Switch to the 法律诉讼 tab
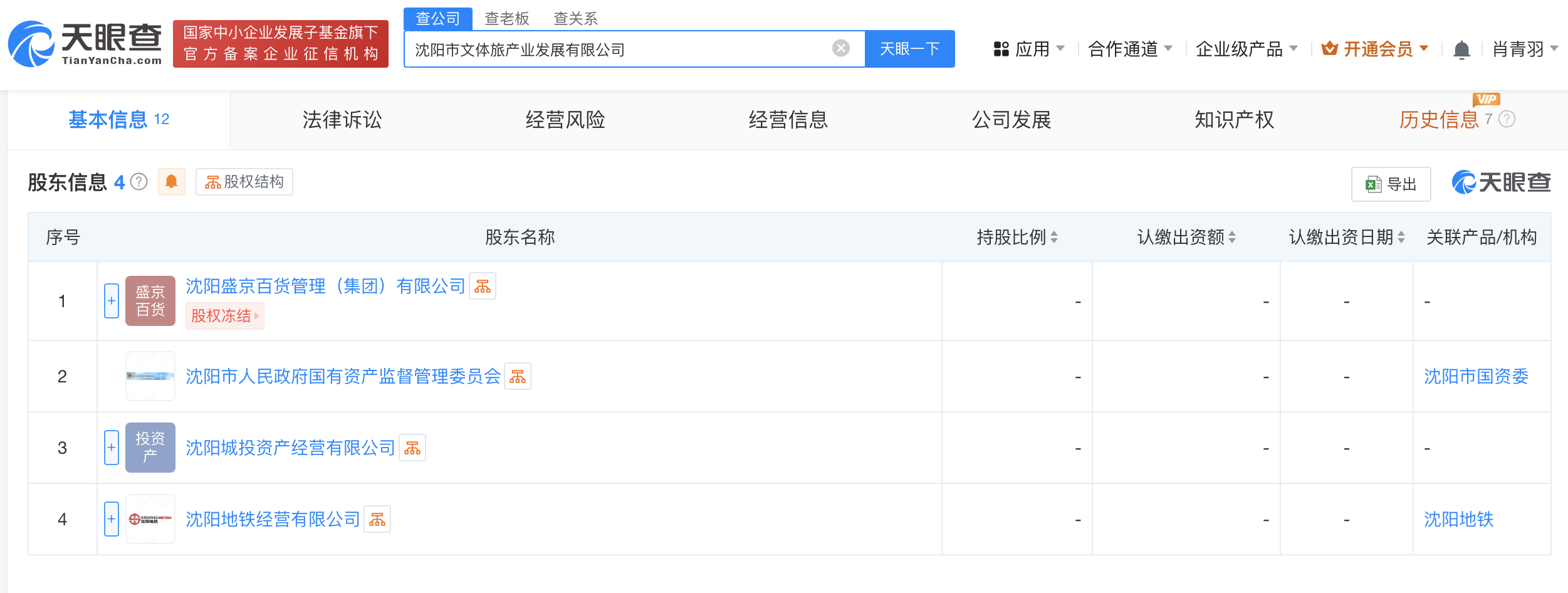Image resolution: width=1568 pixels, height=593 pixels. tap(342, 120)
